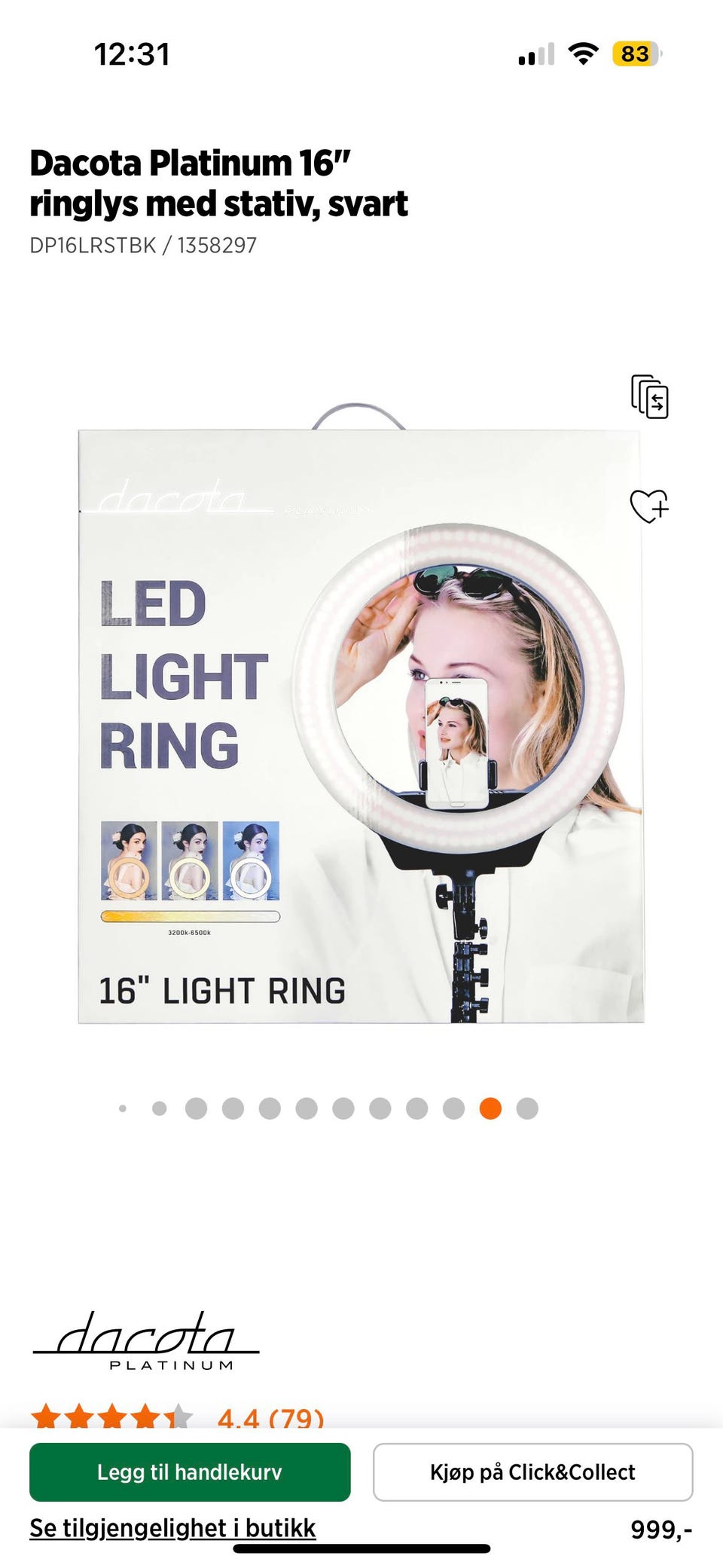Tap the battery indicator in status bar
Viewport: 723px width, 1568px height.
637,53
